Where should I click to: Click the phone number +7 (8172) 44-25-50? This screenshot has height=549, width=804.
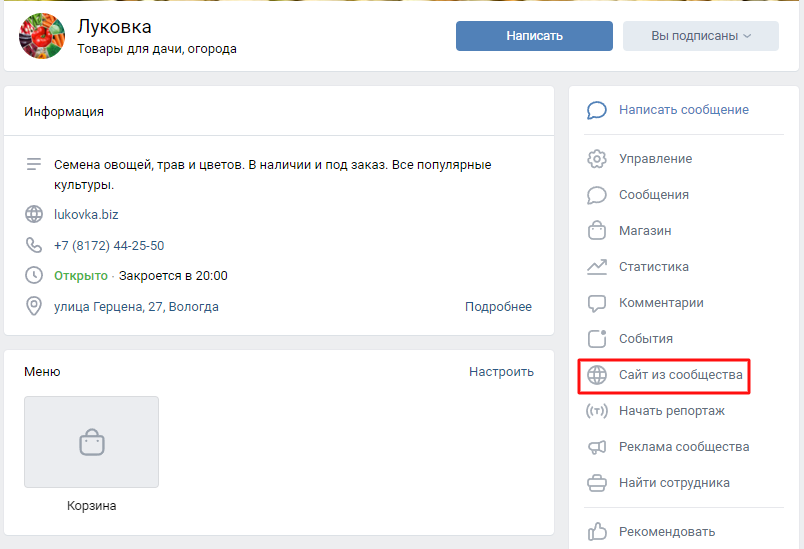pos(109,245)
